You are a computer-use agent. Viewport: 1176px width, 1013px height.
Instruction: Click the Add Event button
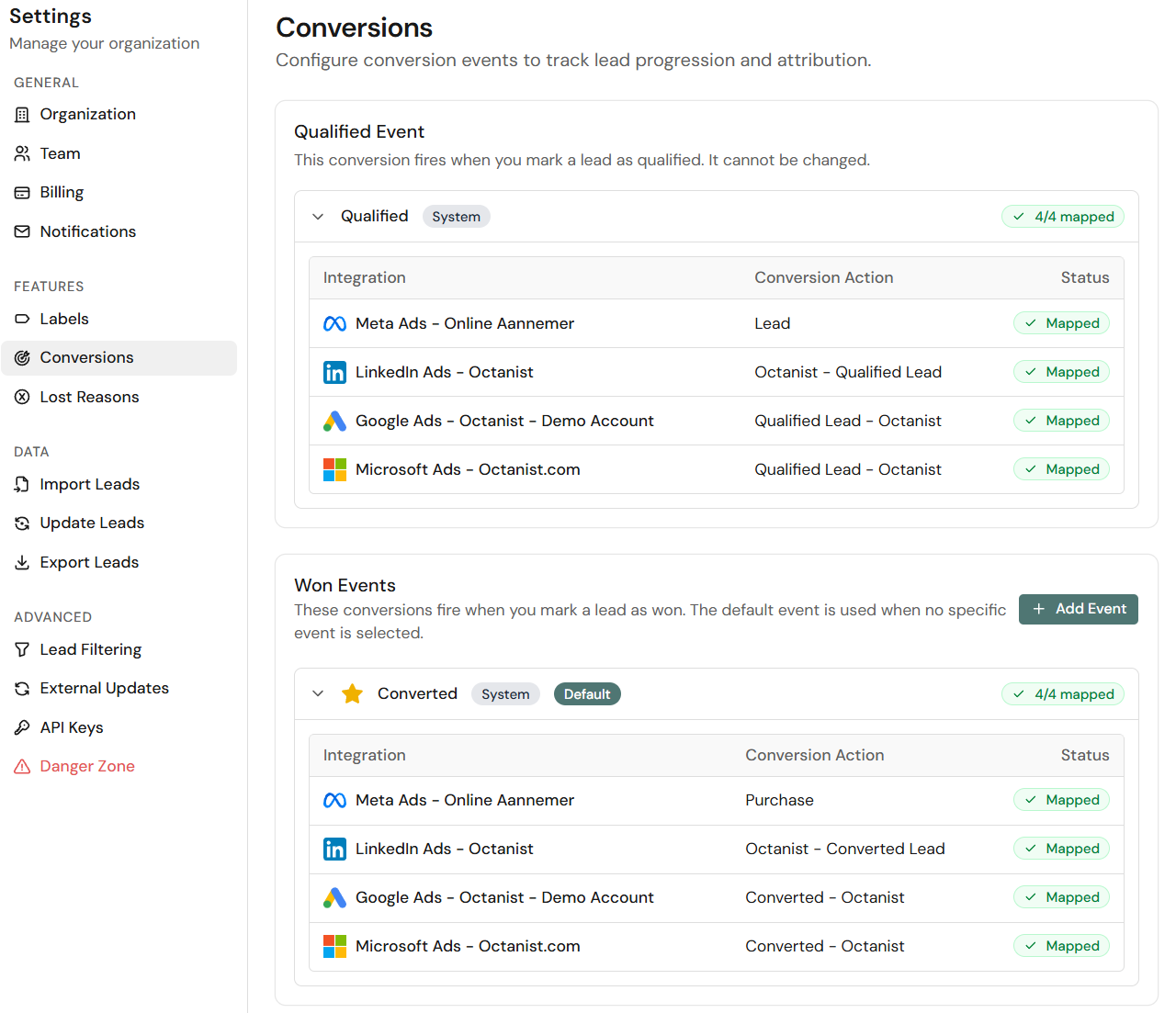click(1078, 609)
